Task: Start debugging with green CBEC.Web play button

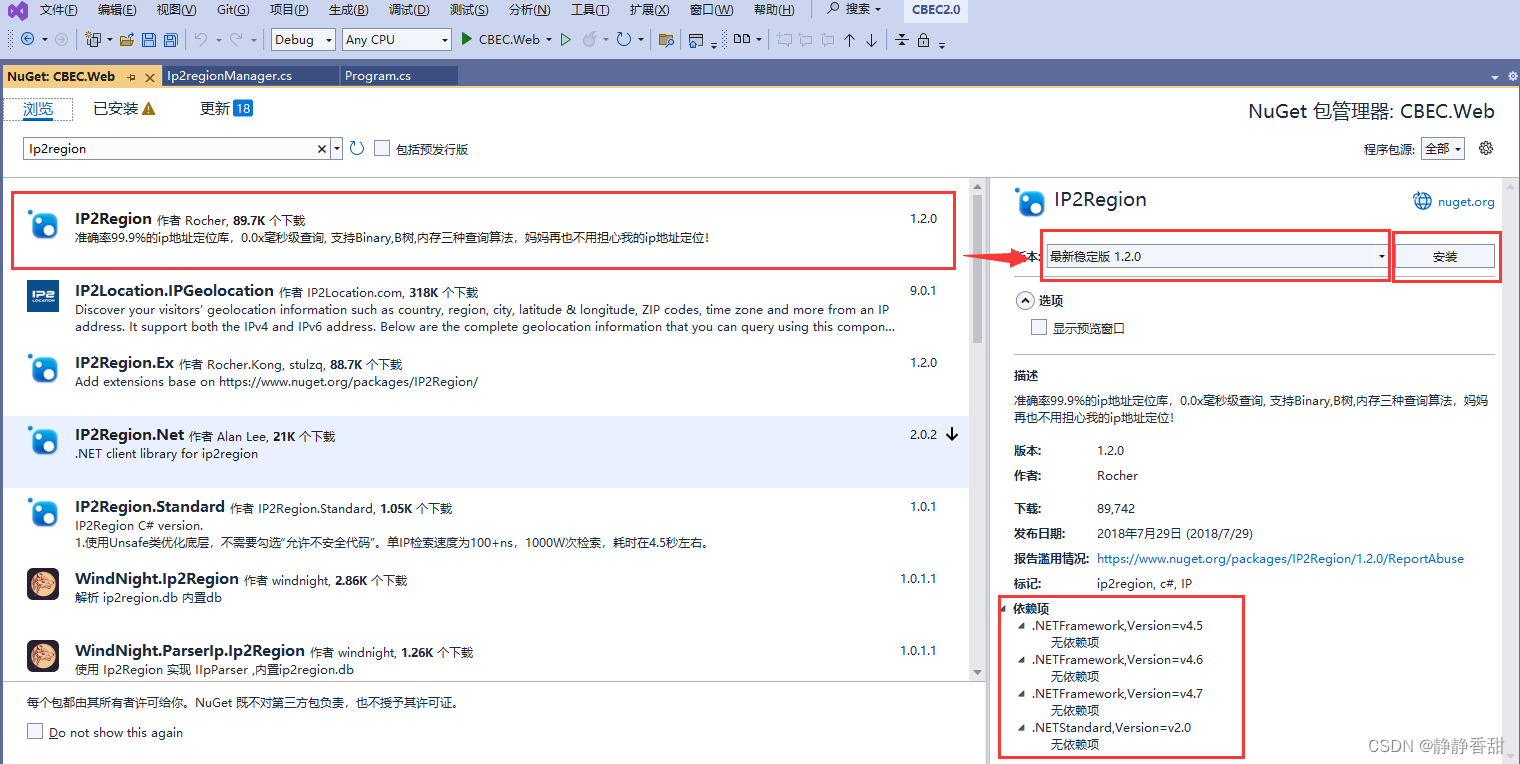Action: click(x=501, y=40)
